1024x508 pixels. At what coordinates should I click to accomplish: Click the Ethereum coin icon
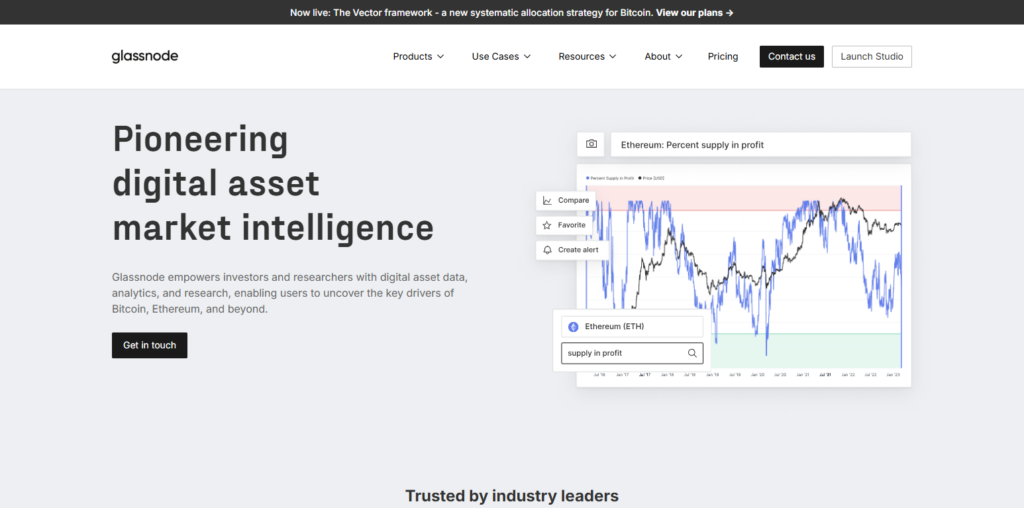coord(573,326)
